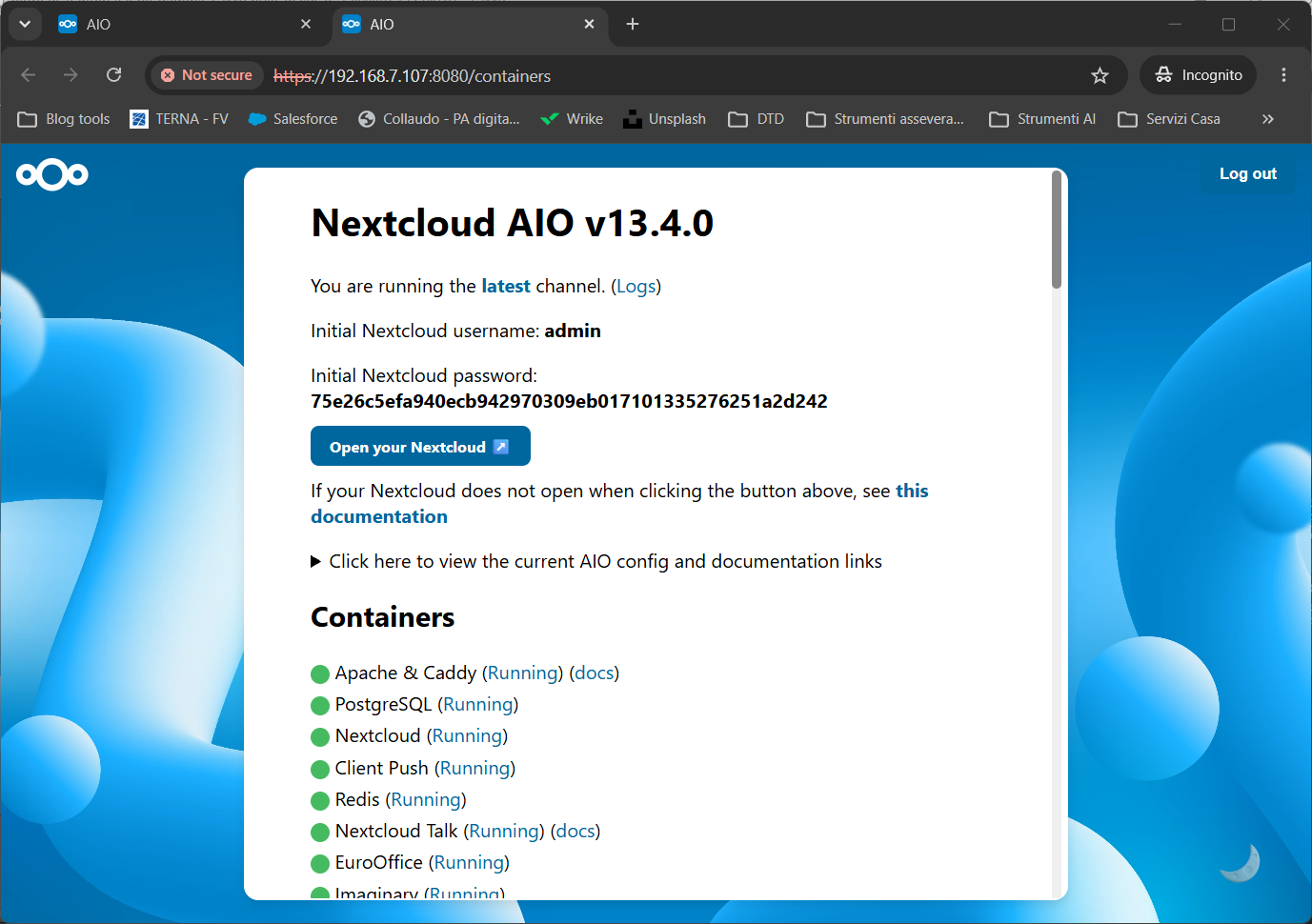
Task: Open a new tab with the plus icon
Action: click(633, 24)
